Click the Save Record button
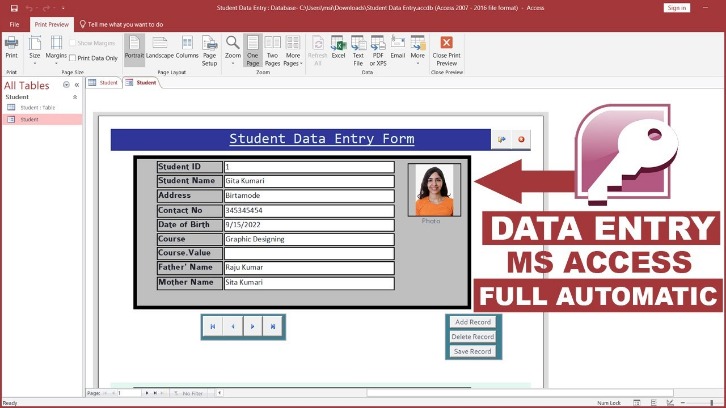This screenshot has height=408, width=726. [473, 352]
